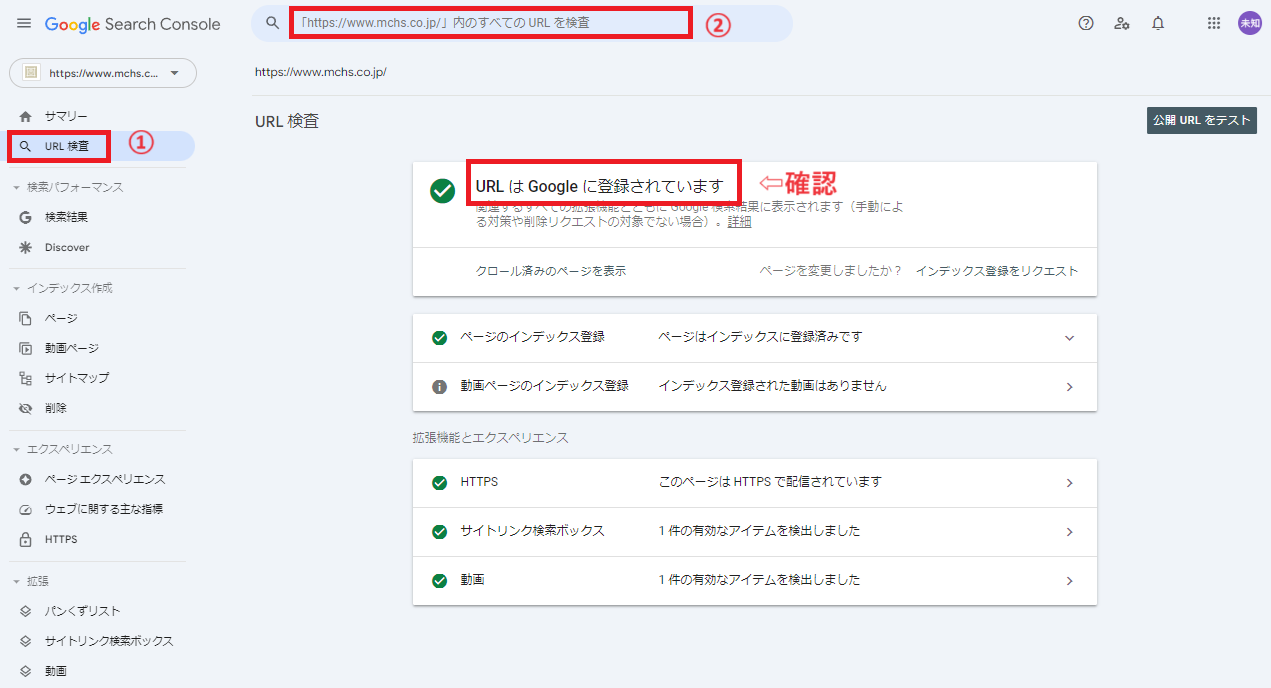Click the 詳細 link
The width and height of the screenshot is (1271, 688).
click(739, 222)
